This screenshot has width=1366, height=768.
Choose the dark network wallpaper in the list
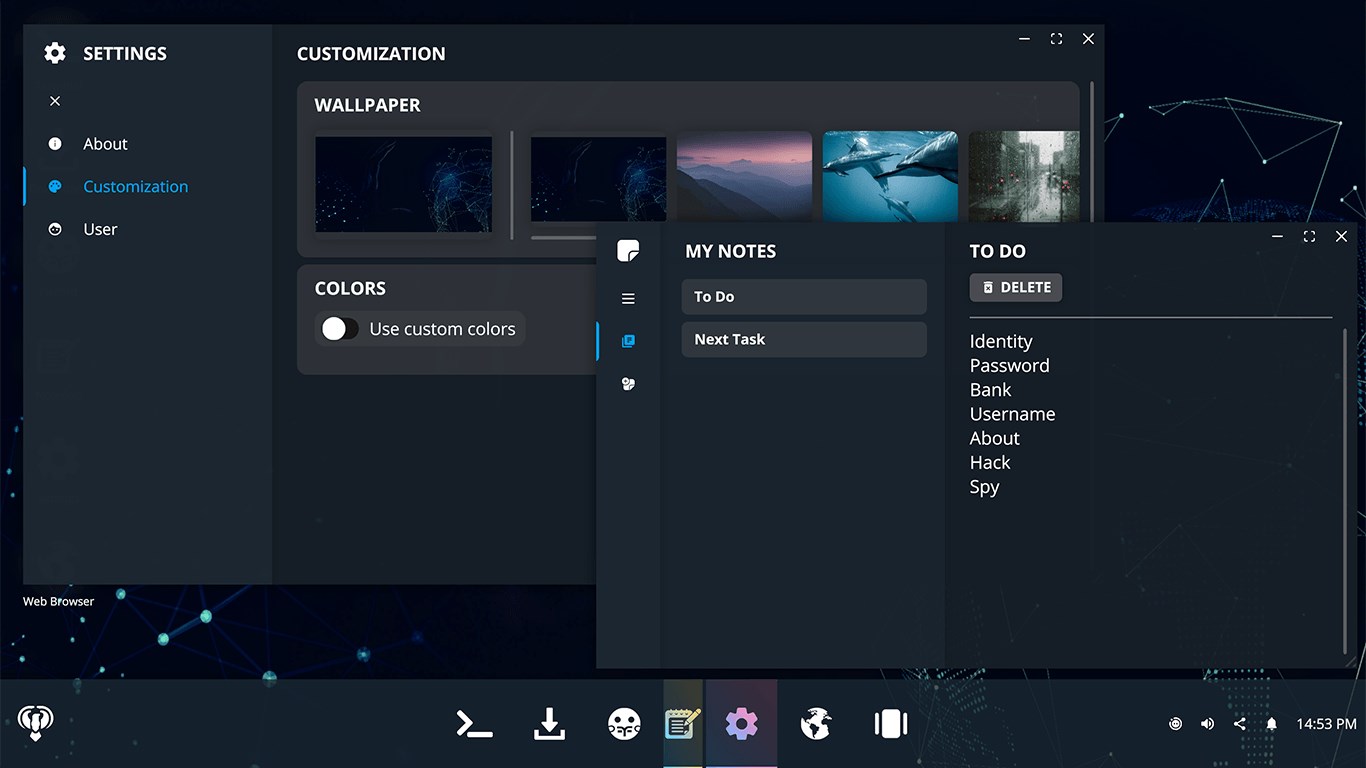tap(598, 177)
